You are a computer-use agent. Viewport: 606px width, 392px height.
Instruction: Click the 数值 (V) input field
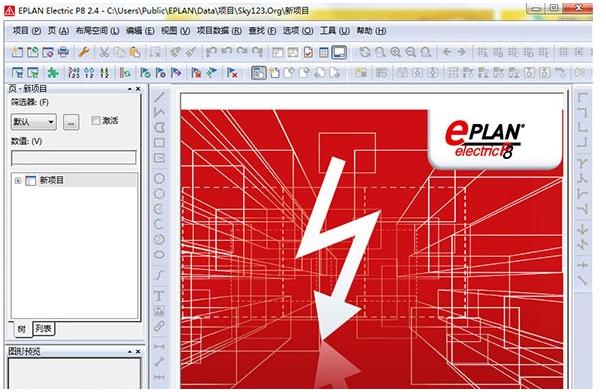pyautogui.click(x=74, y=158)
